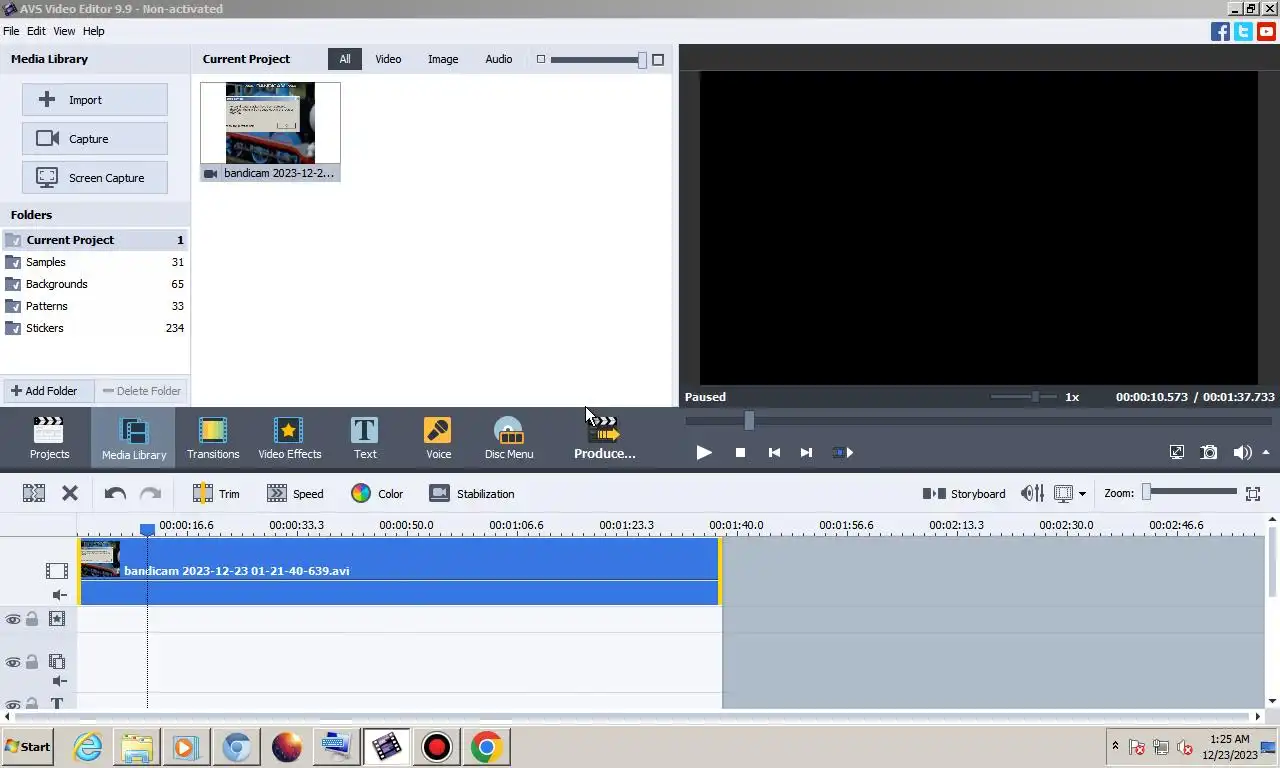
Task: Open the preview layout dropdown arrow
Action: point(1082,494)
